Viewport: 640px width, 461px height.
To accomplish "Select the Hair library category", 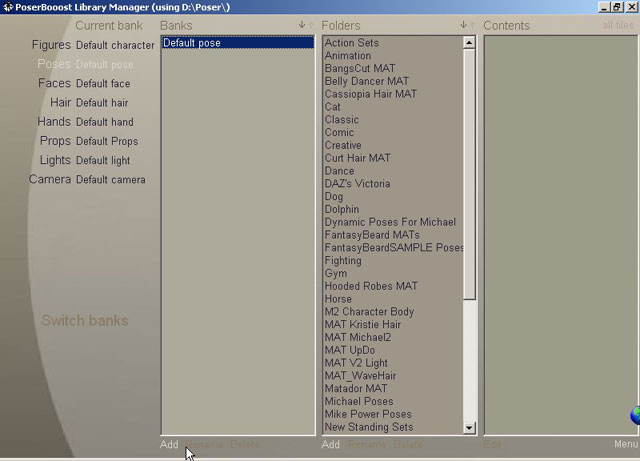I will coord(60,102).
